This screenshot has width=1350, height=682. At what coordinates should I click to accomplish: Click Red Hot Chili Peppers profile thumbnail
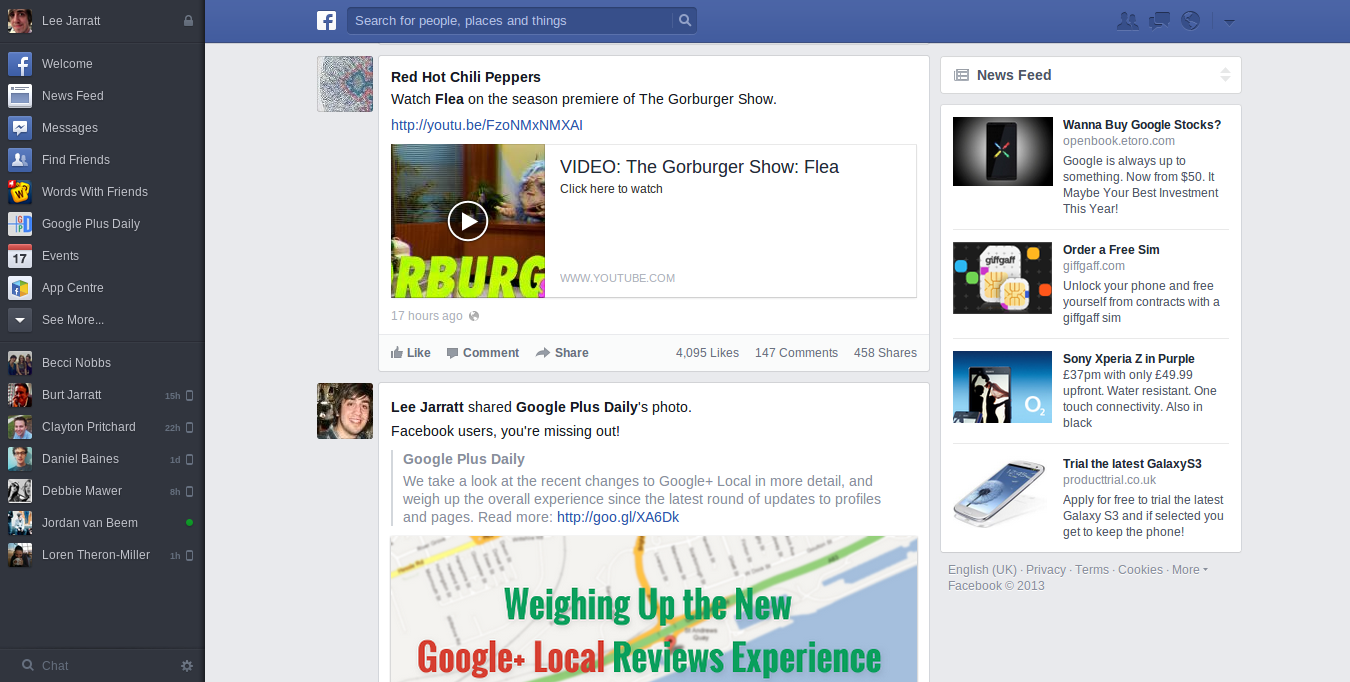[x=345, y=84]
